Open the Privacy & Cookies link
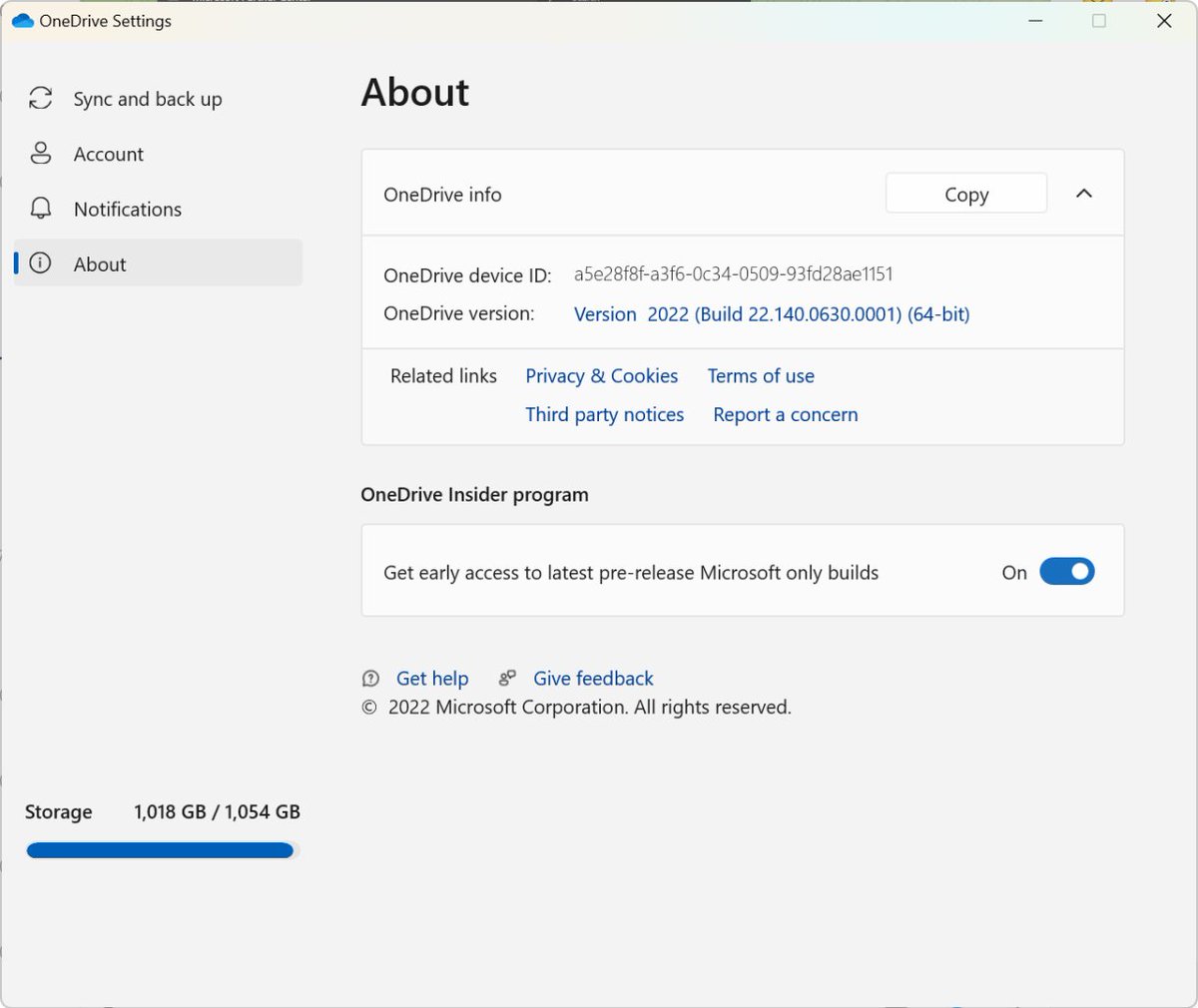The width and height of the screenshot is (1198, 1008). click(x=602, y=376)
